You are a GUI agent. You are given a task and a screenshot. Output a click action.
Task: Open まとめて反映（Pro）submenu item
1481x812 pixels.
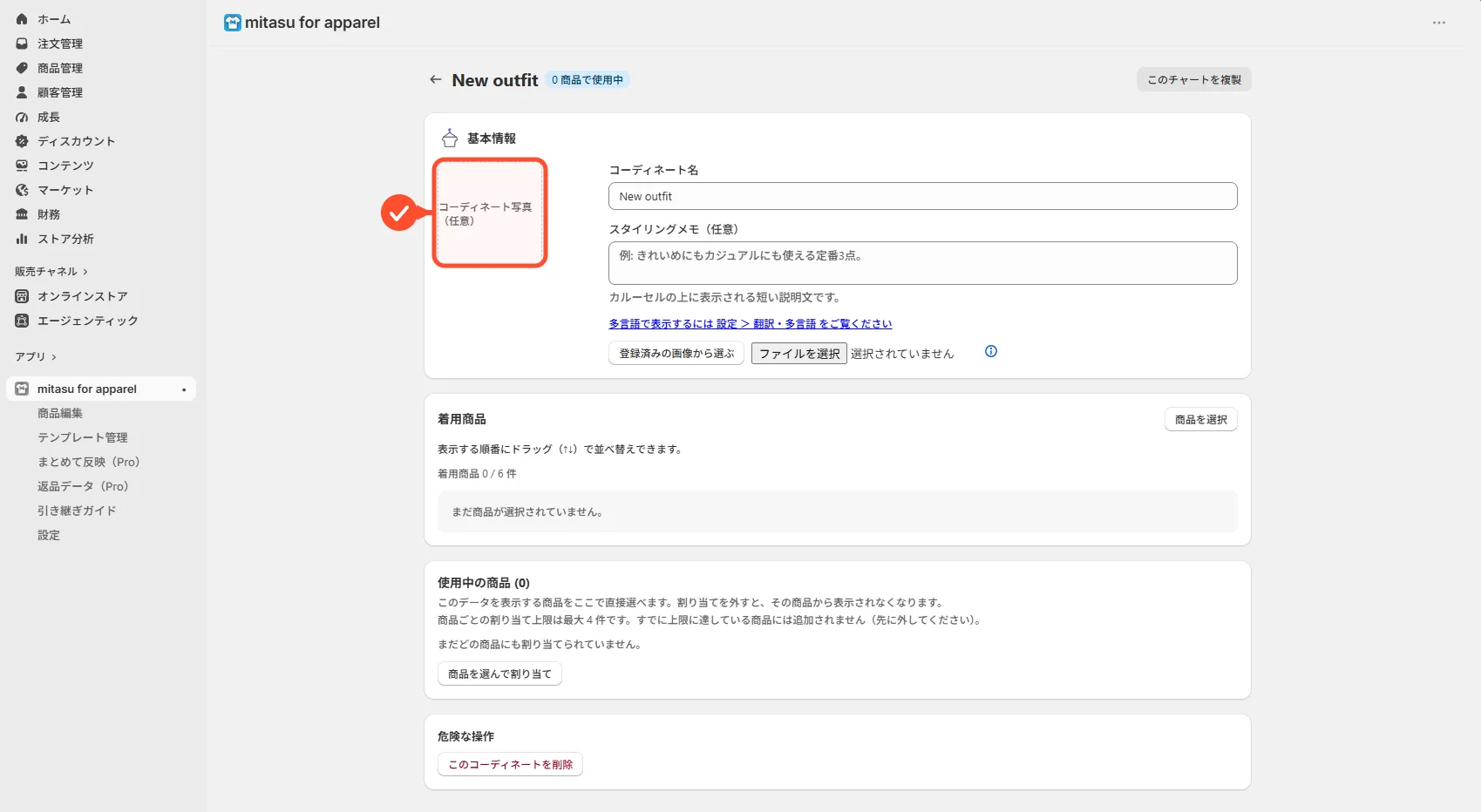[89, 462]
